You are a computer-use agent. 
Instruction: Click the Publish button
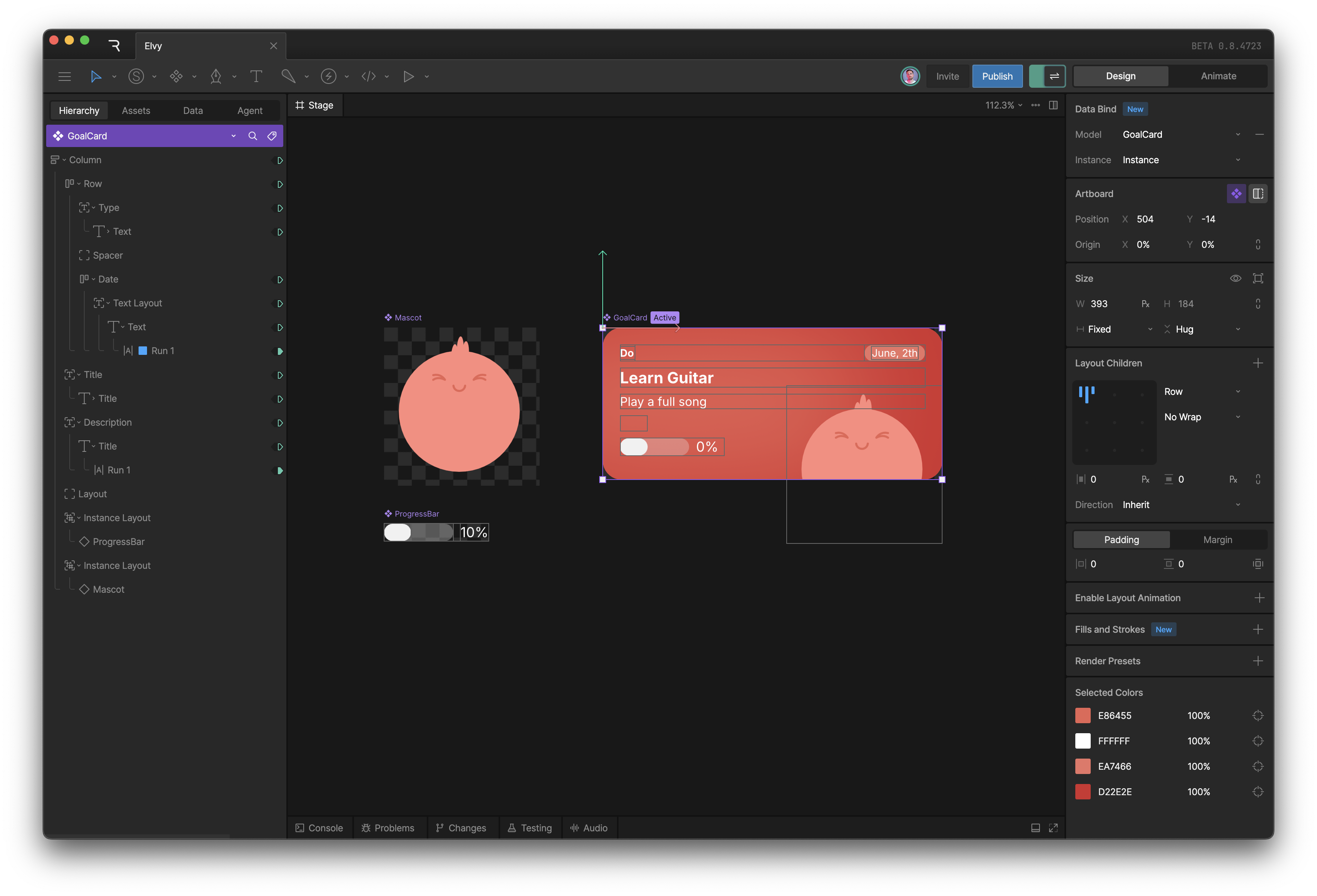pos(997,77)
